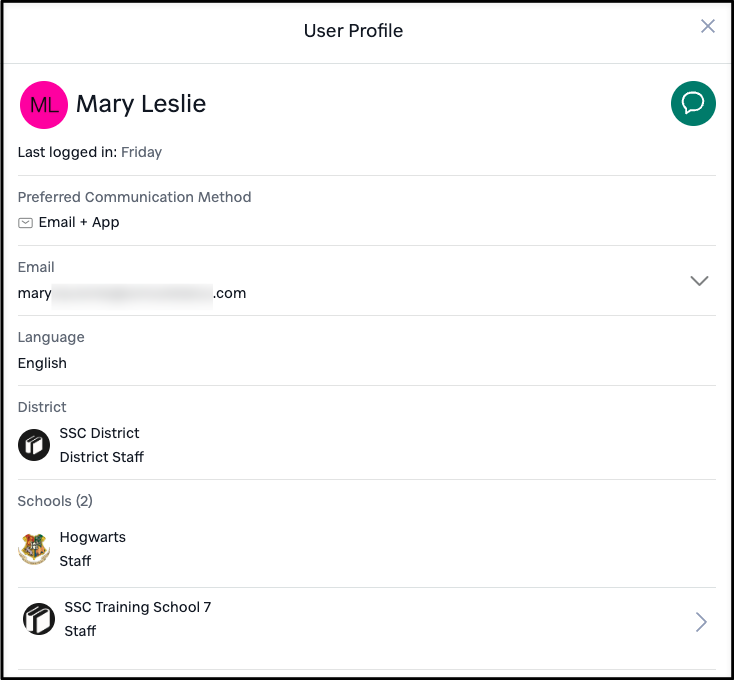The height and width of the screenshot is (680, 734).
Task: Open SSC Training School 7 right arrow
Action: (x=701, y=622)
